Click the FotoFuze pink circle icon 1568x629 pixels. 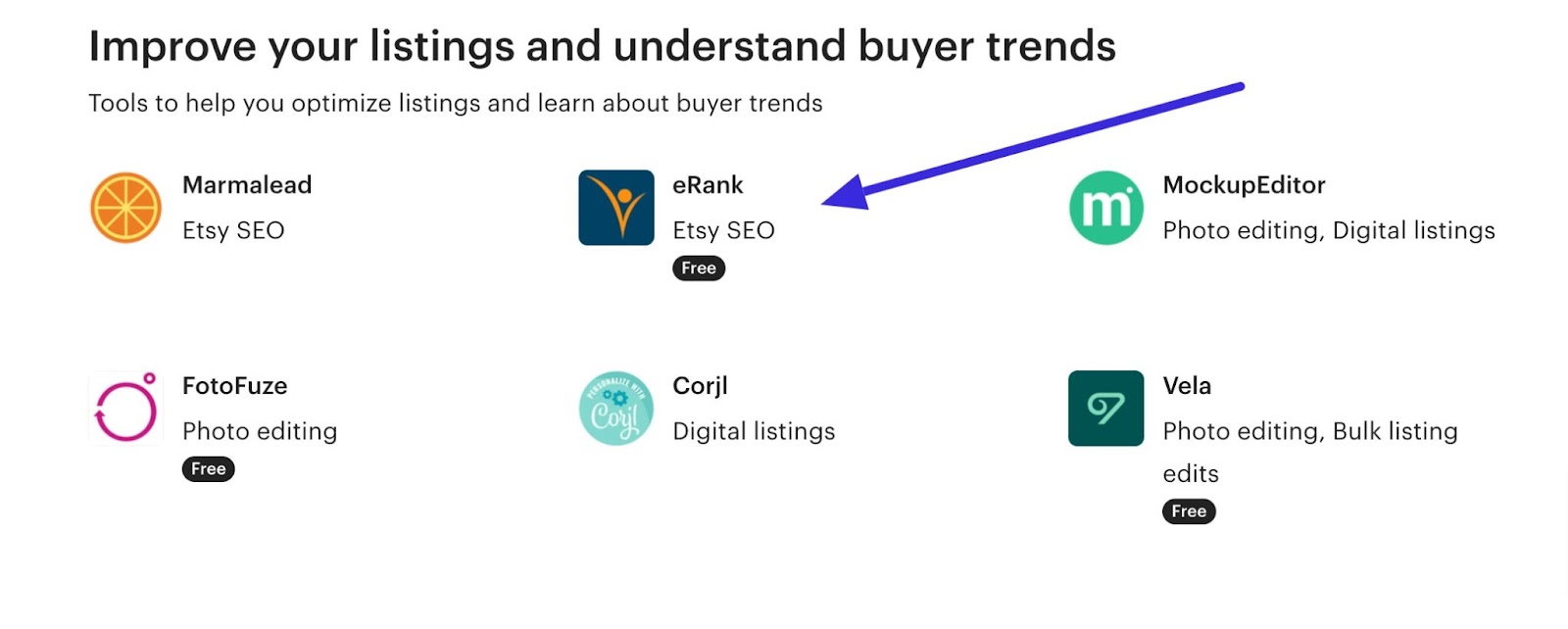125,409
